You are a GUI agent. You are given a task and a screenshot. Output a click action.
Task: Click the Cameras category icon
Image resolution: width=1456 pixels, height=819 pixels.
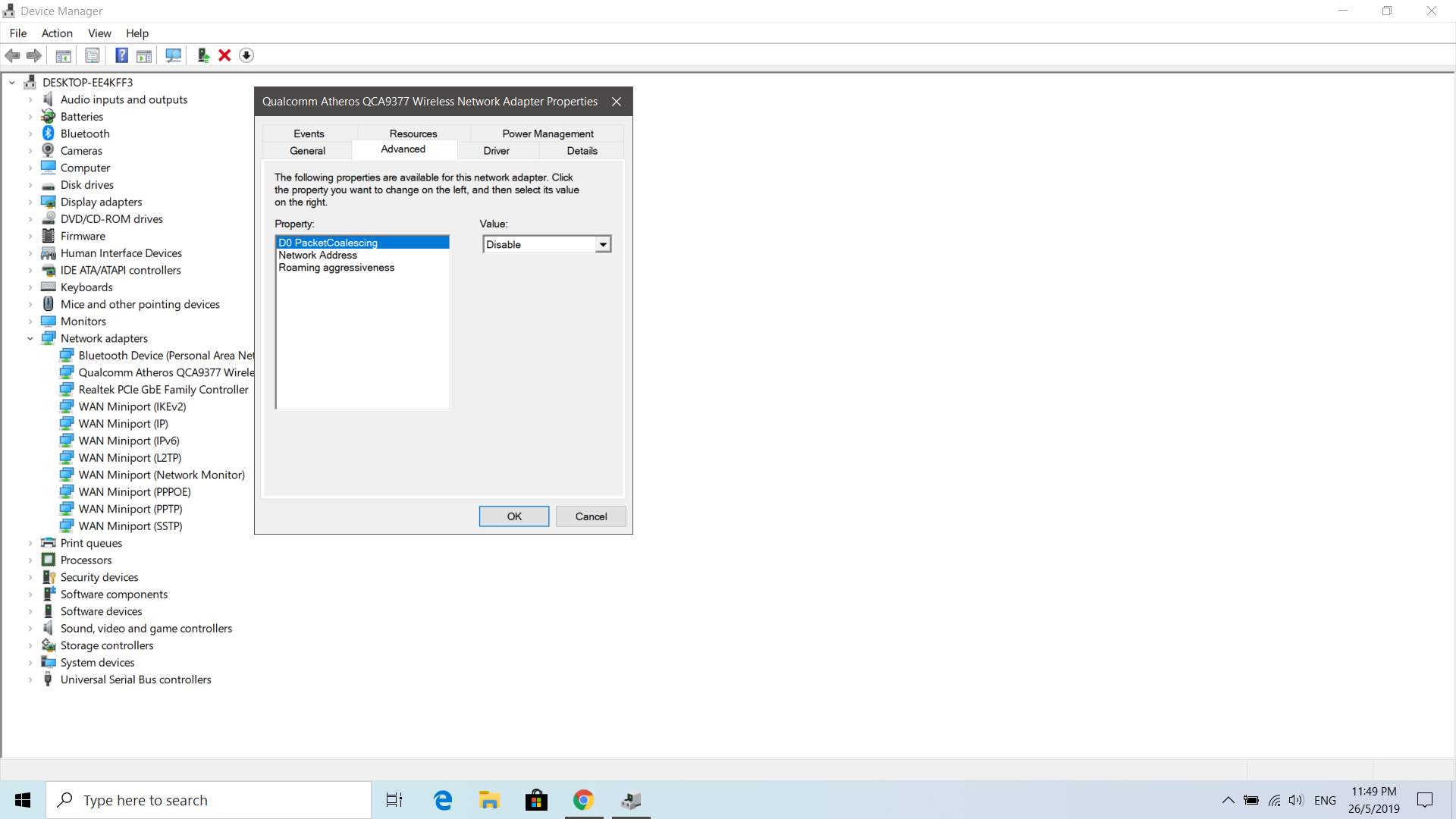(49, 150)
